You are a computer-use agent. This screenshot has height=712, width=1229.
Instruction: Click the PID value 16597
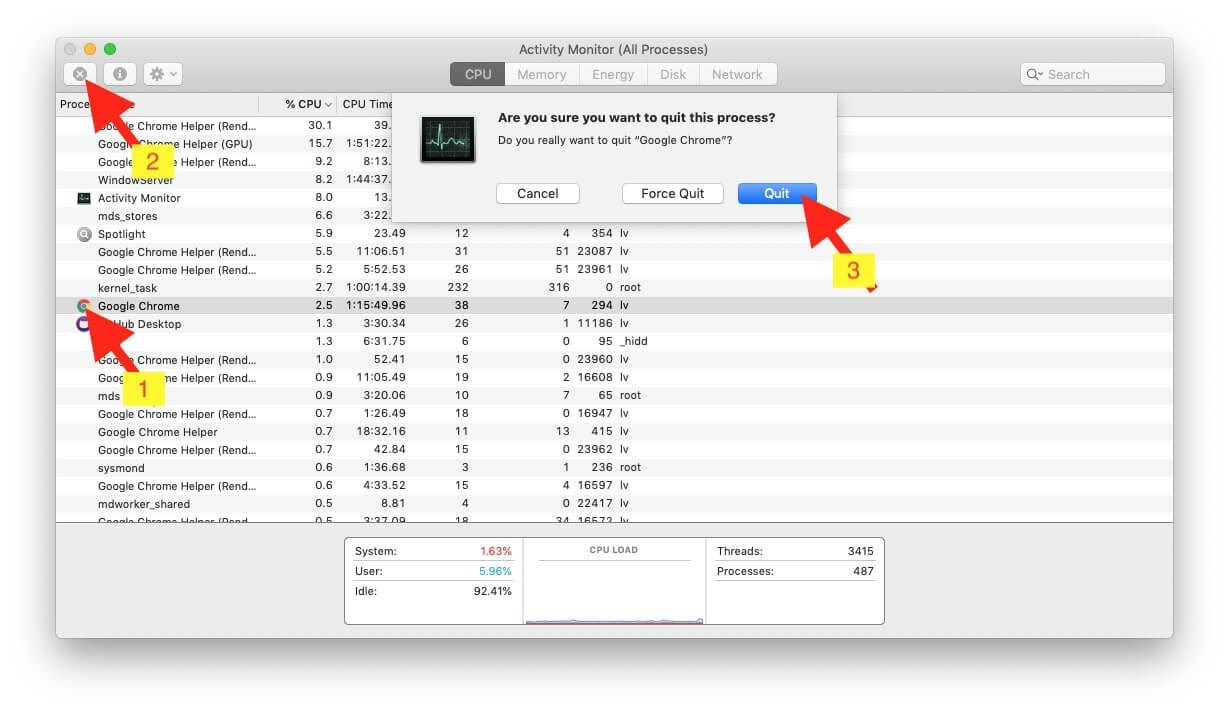click(x=594, y=486)
